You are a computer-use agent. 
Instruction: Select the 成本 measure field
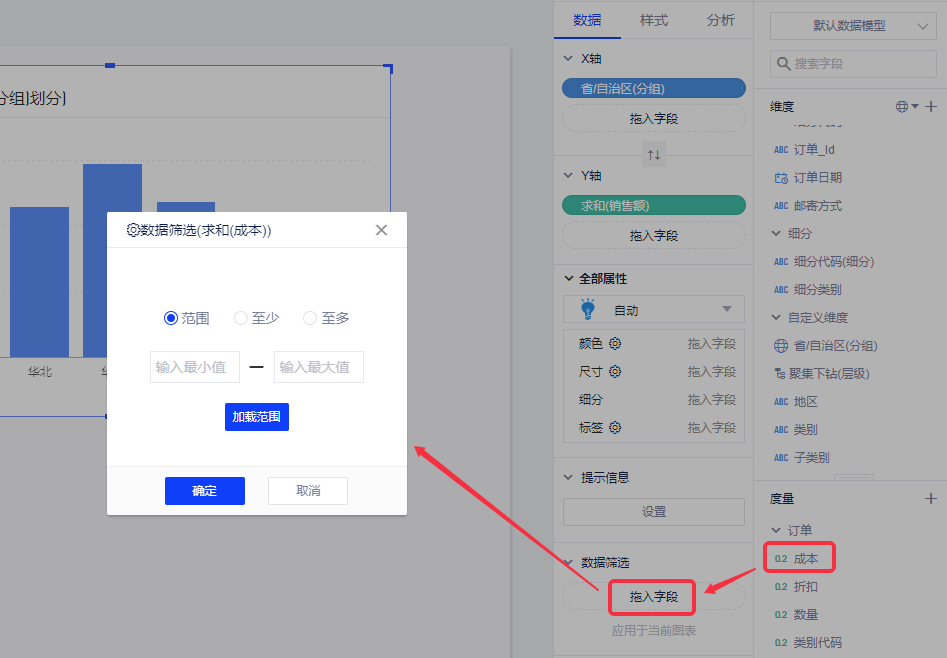click(x=805, y=558)
